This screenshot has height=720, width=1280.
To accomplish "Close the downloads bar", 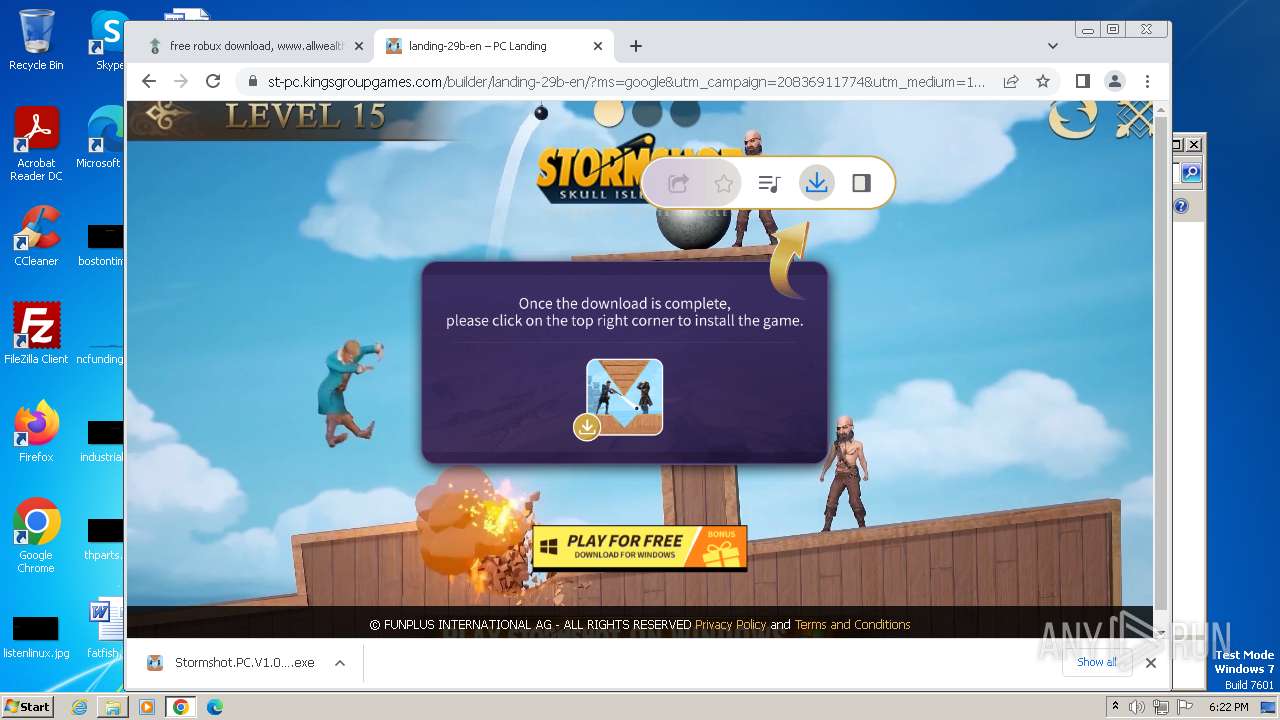I will click(1151, 662).
